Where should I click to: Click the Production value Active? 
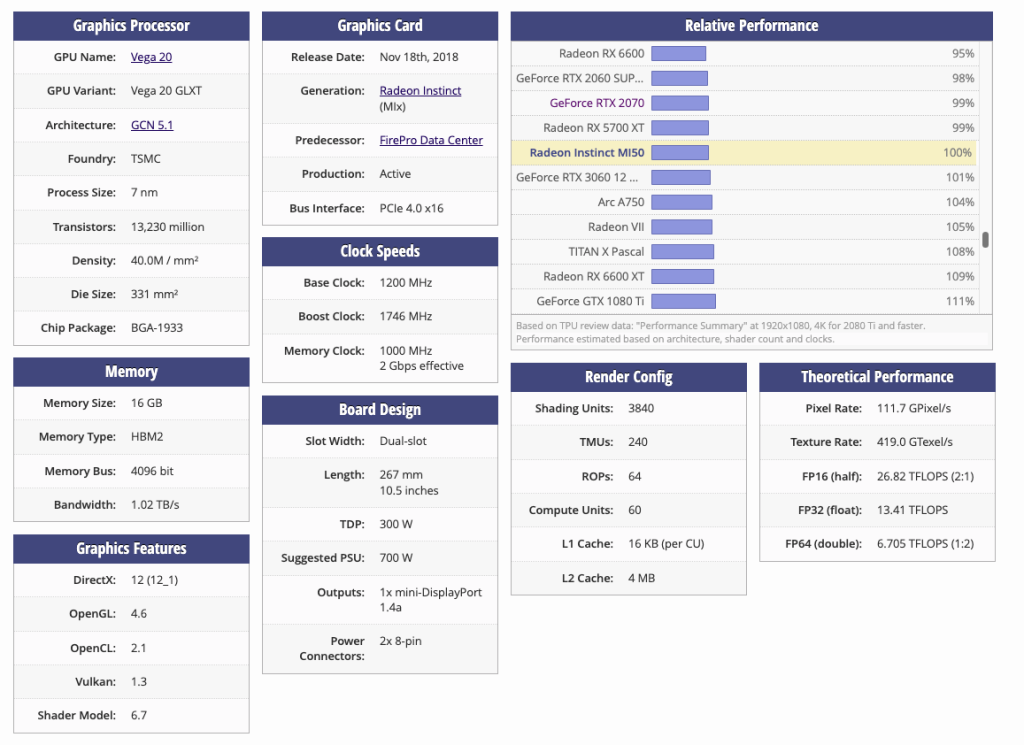[395, 174]
